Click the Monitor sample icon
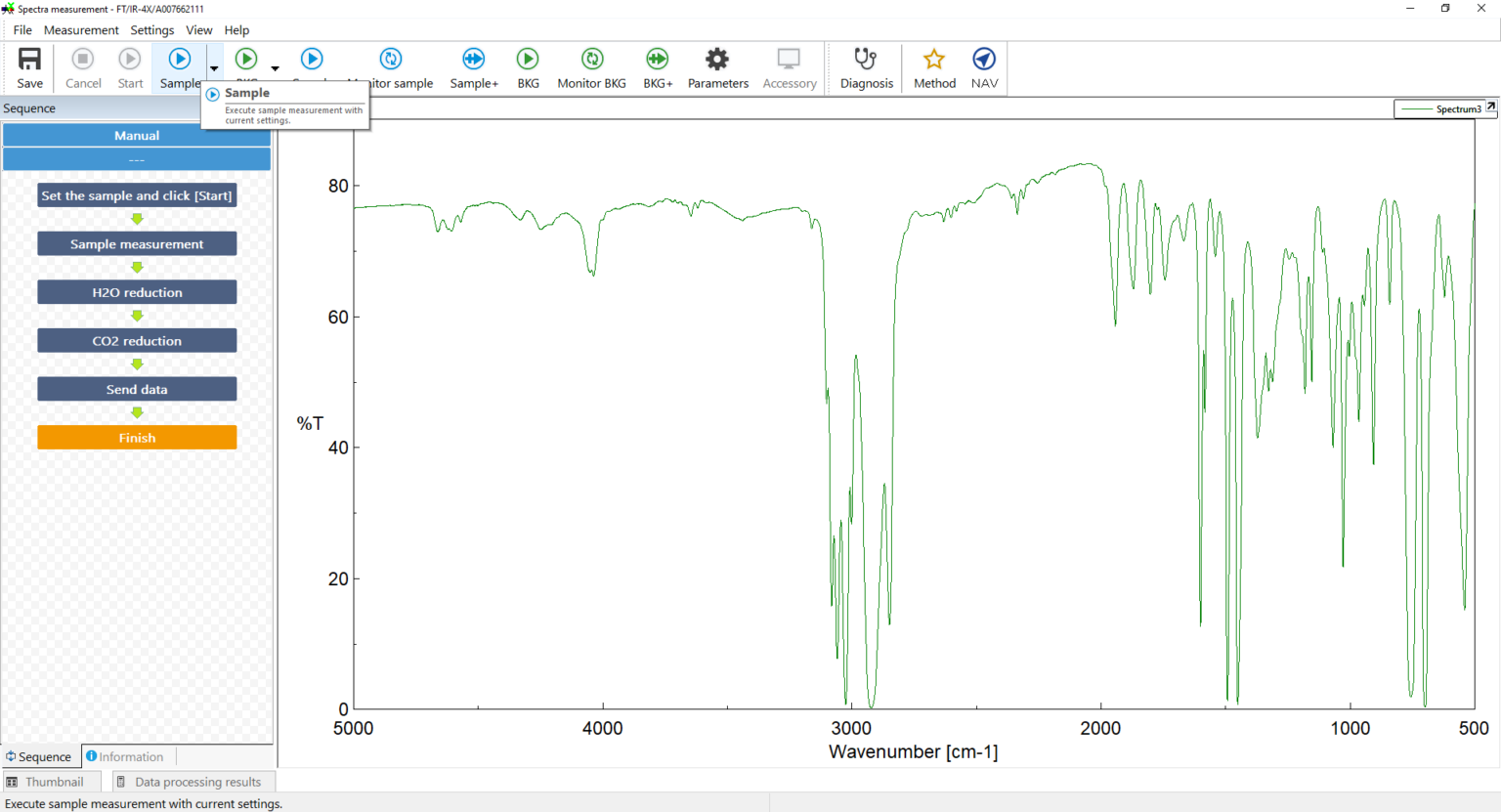This screenshot has height=812, width=1501. [392, 59]
